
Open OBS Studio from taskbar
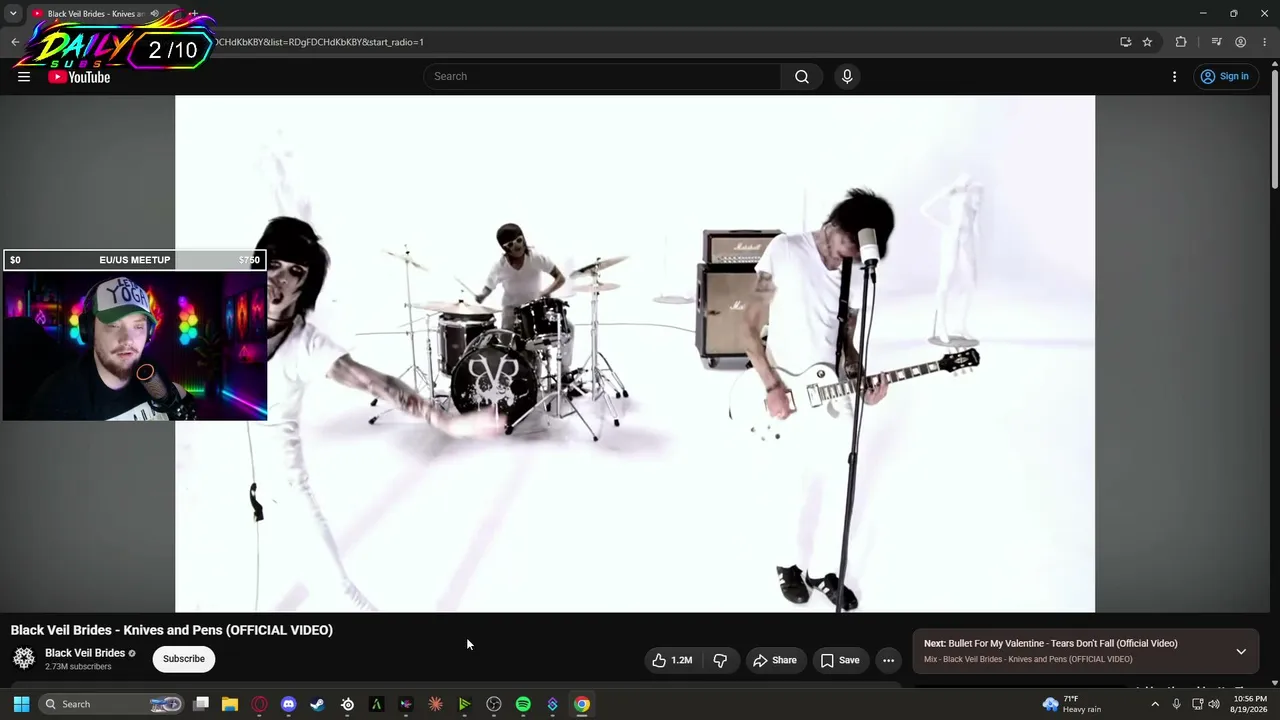coord(494,704)
